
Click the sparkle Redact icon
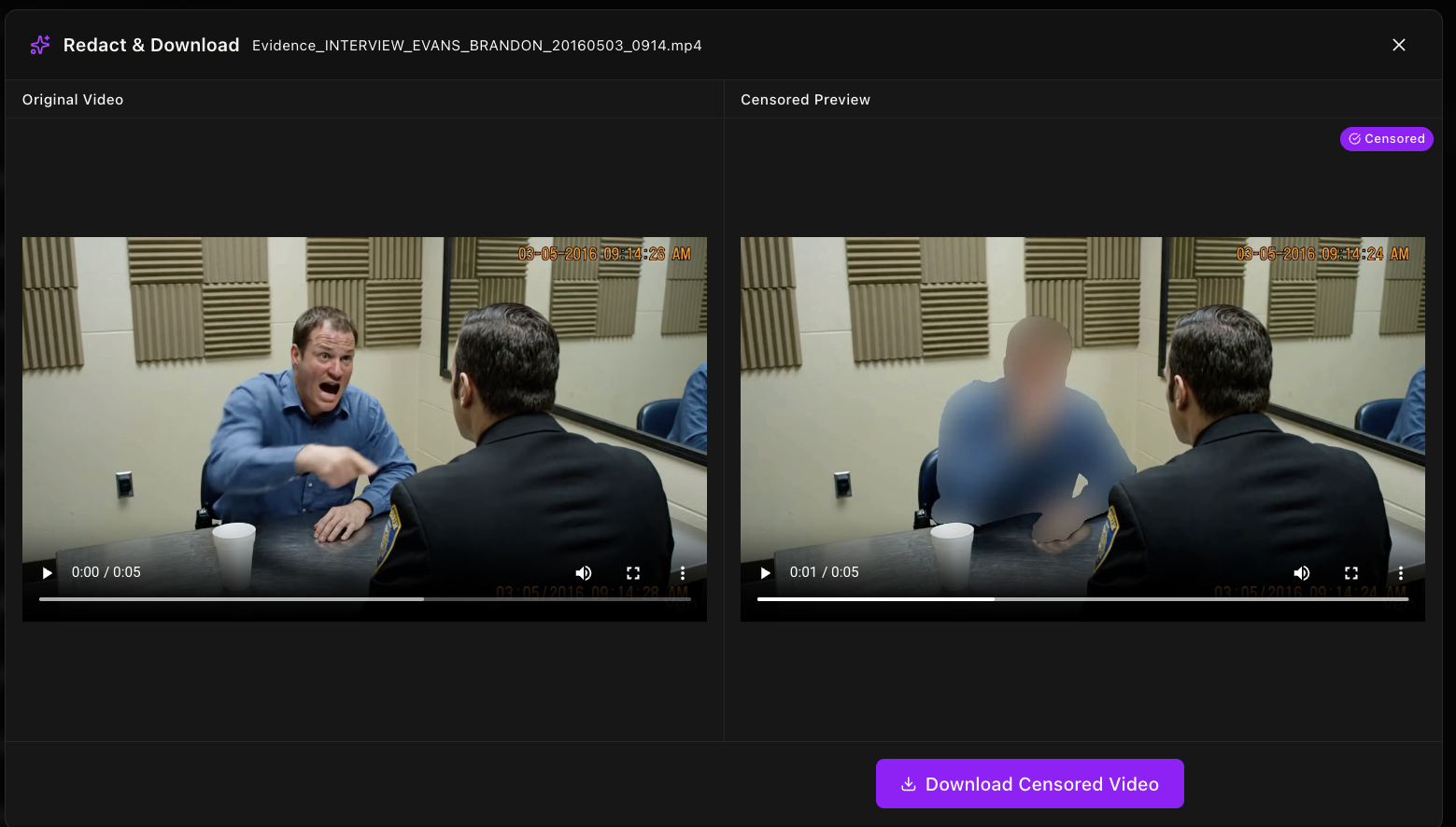pos(40,45)
